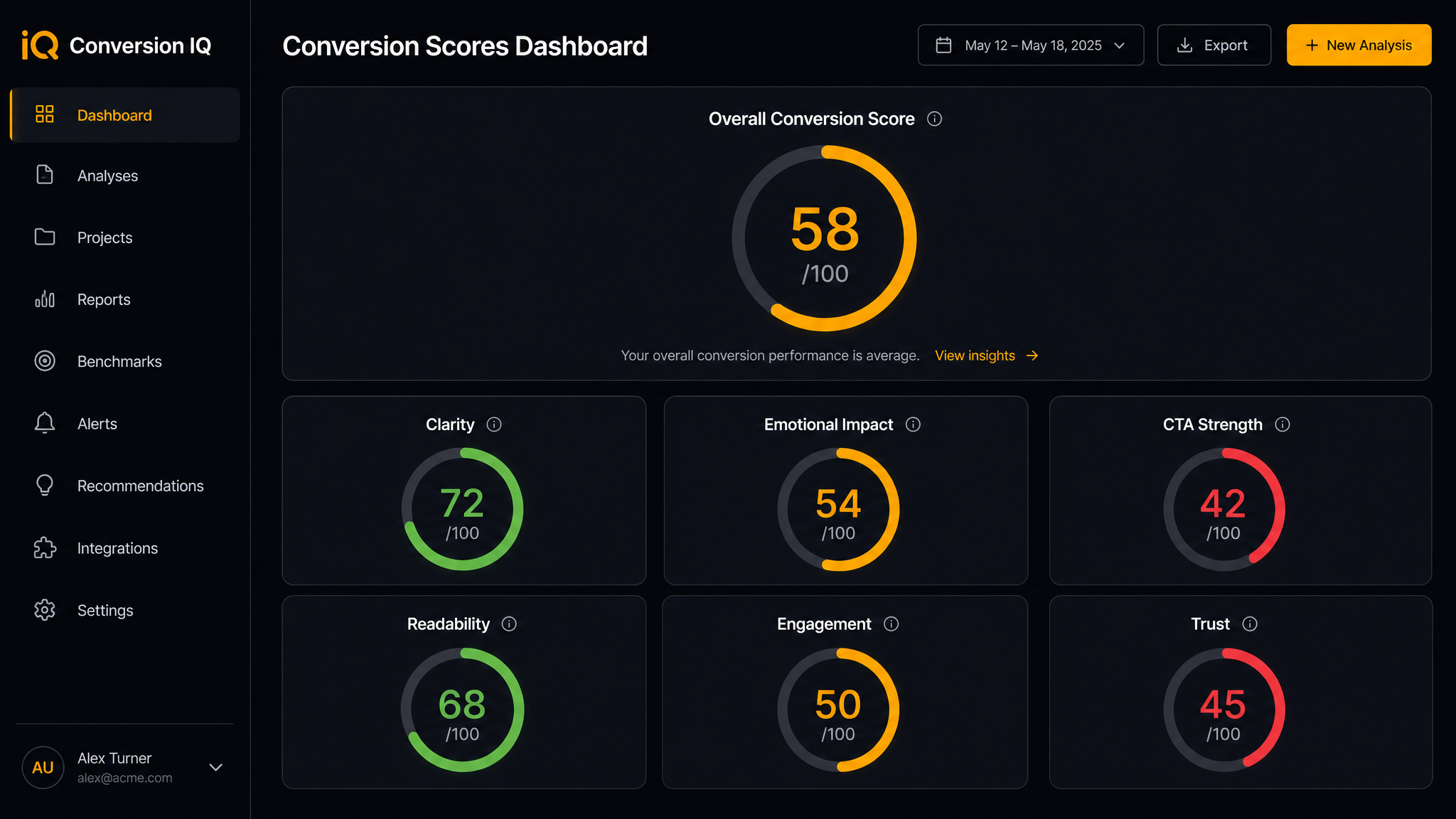Click the Clarity card title
The width and height of the screenshot is (1456, 819).
449,424
